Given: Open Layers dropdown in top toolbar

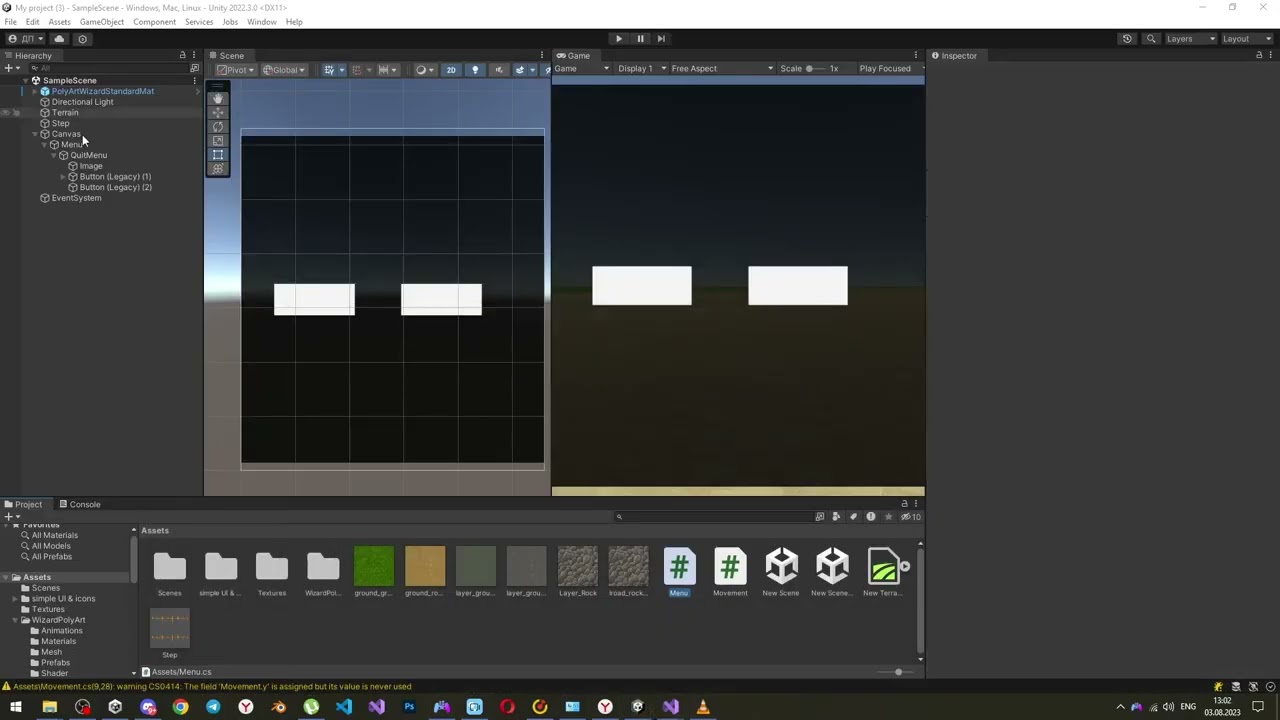Looking at the screenshot, I should [x=1190, y=39].
